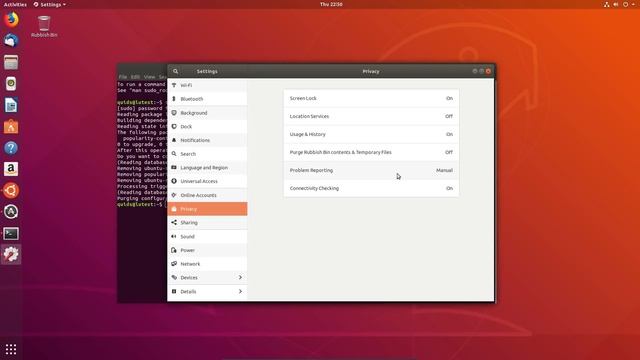The width and height of the screenshot is (640, 360).
Task: Open Software Updater in the dock
Action: pyautogui.click(x=11, y=212)
